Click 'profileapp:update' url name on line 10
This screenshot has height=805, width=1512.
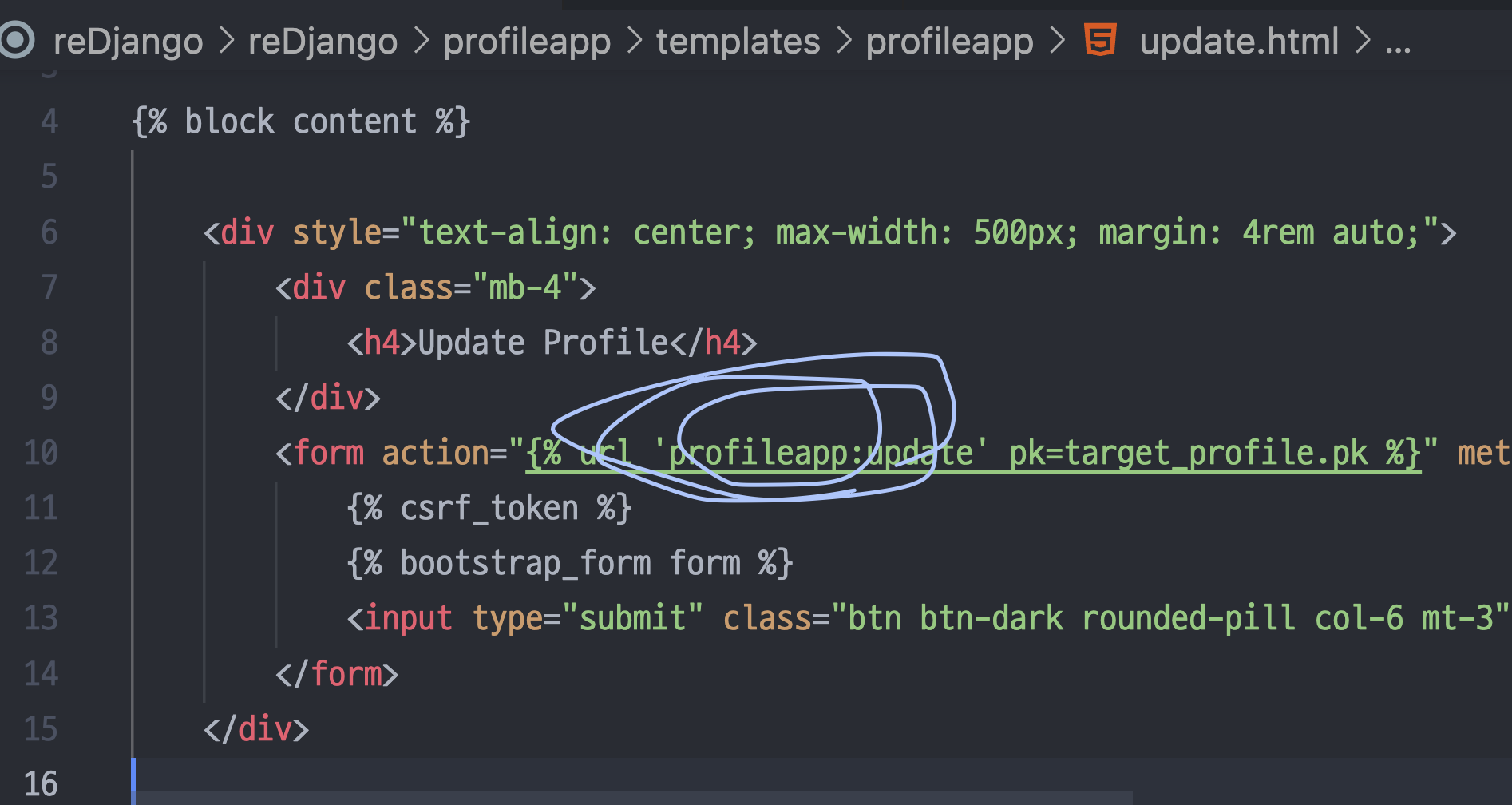point(821,454)
